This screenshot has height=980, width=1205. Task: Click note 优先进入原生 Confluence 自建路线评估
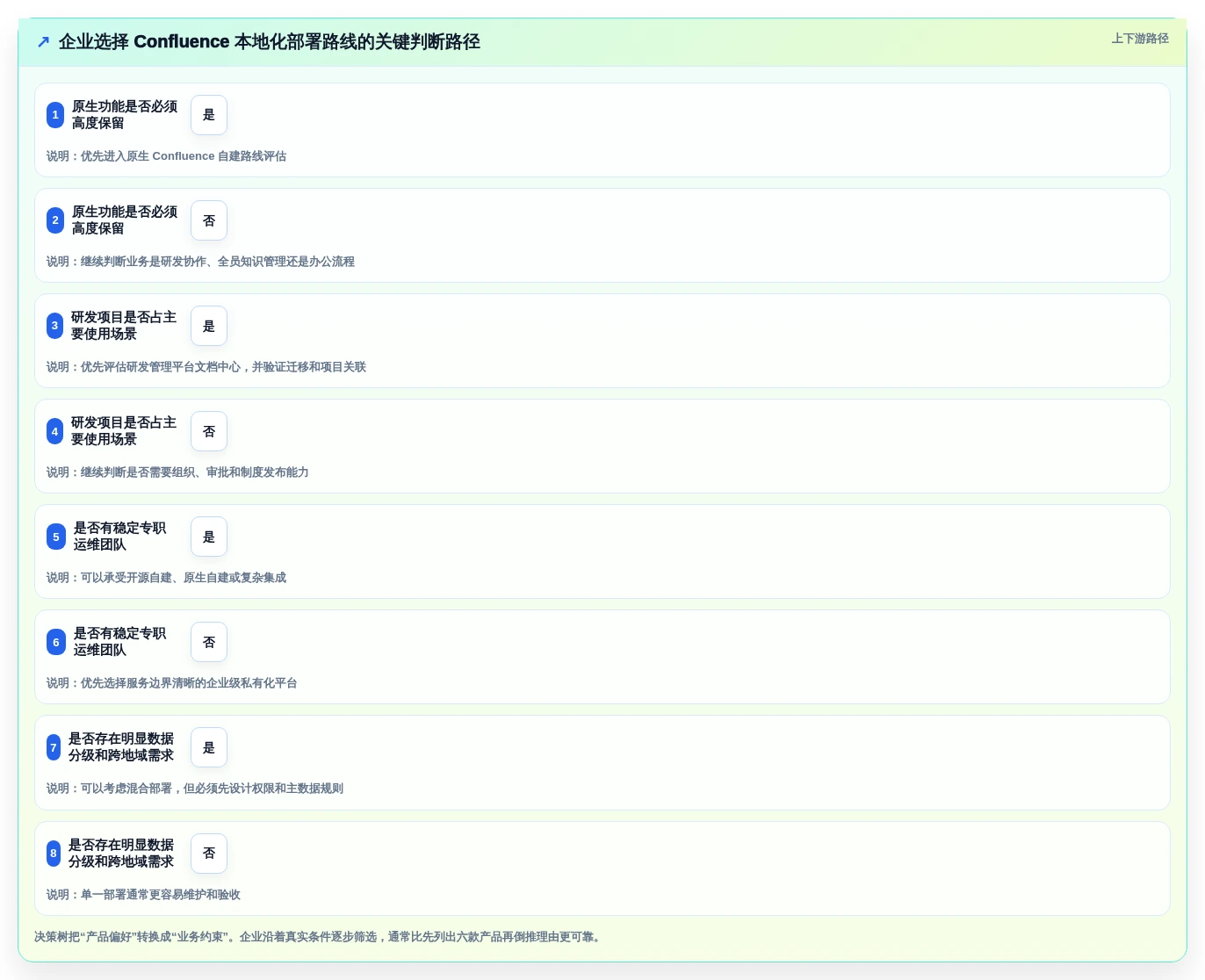[x=184, y=156]
